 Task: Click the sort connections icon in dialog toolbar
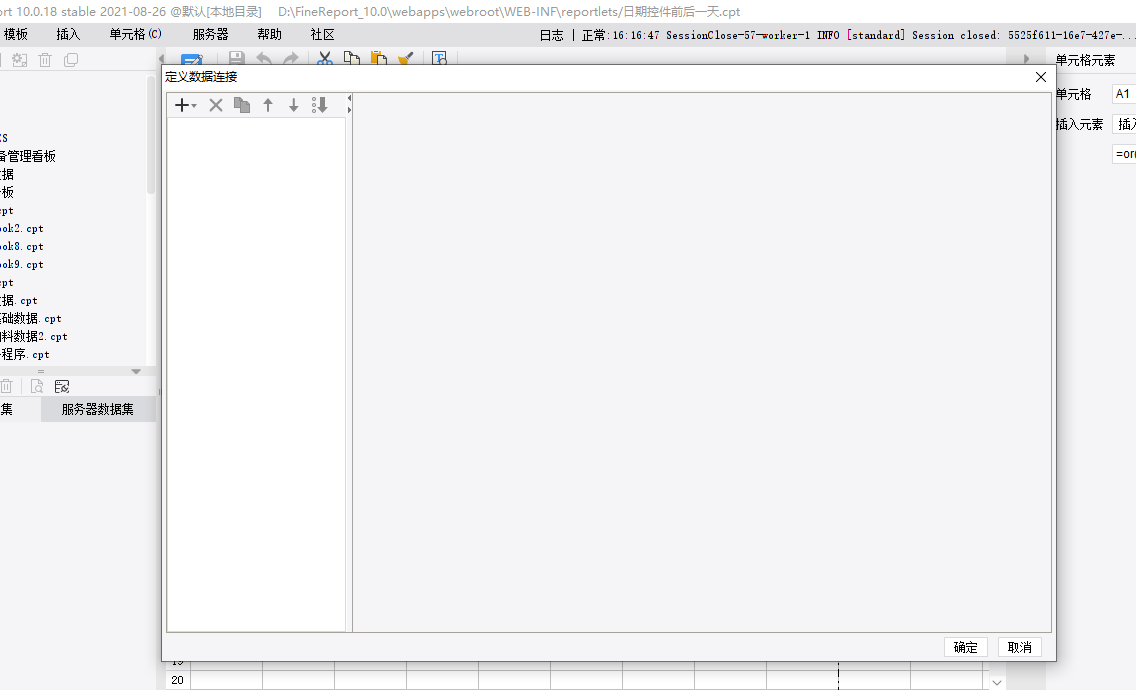(320, 105)
